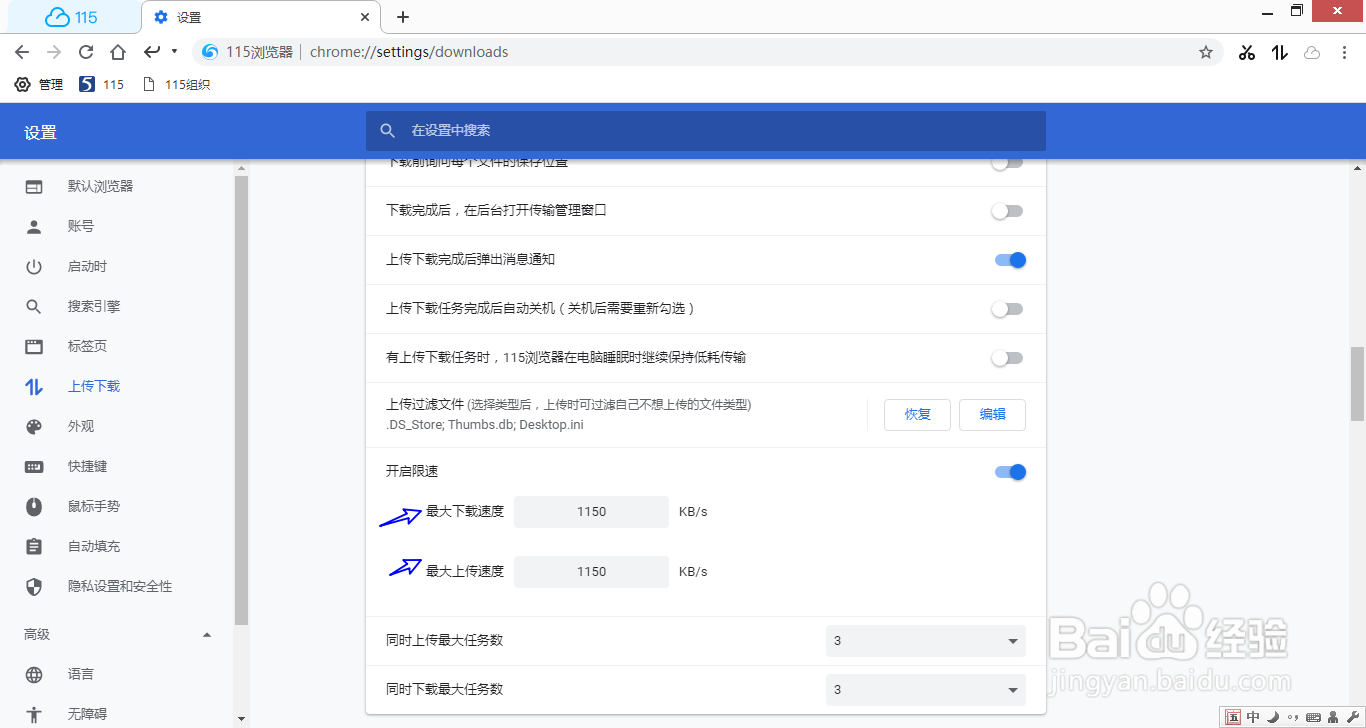The width and height of the screenshot is (1366, 728).
Task: Click the 编辑 button for upload filter files
Action: coord(992,414)
